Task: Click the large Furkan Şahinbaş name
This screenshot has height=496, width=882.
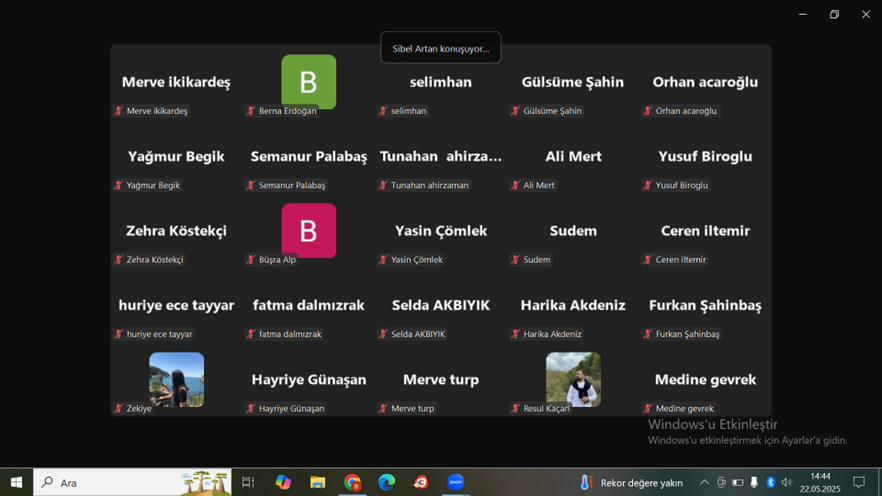Action: [705, 305]
